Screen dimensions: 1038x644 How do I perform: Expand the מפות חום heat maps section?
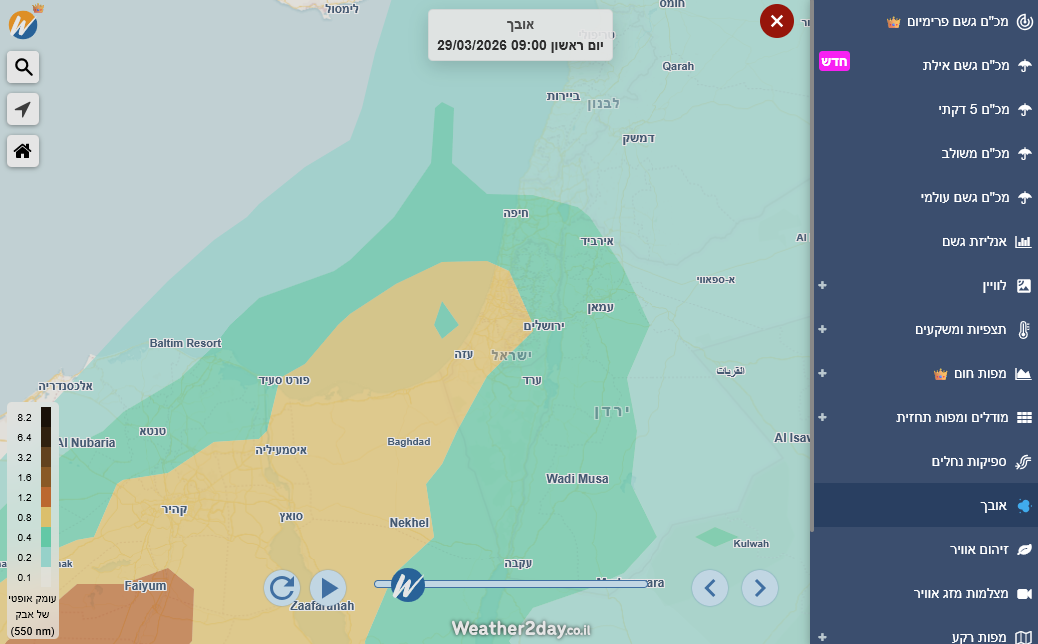pyautogui.click(x=822, y=373)
